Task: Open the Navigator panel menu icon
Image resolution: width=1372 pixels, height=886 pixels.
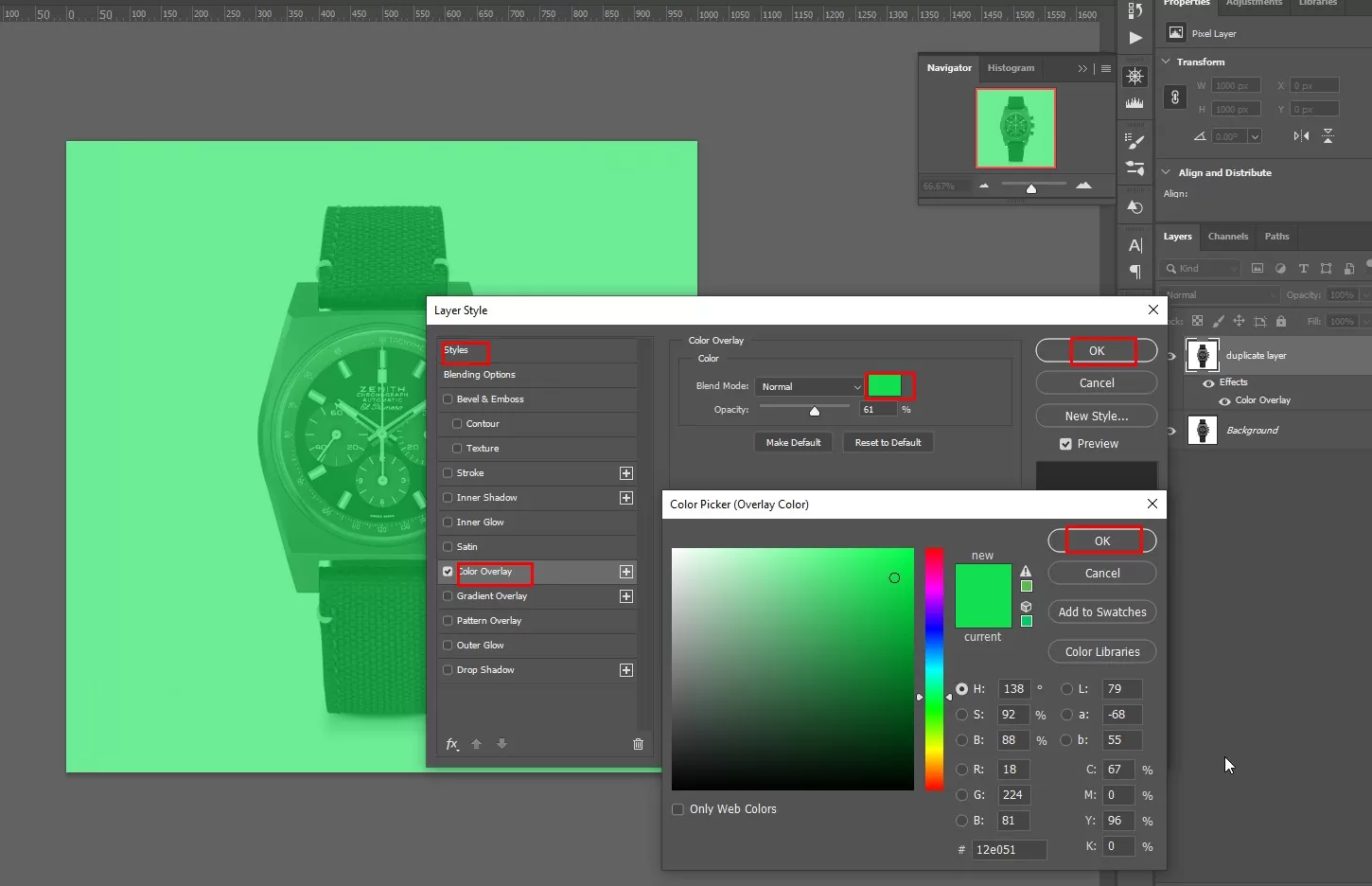Action: pyautogui.click(x=1106, y=68)
